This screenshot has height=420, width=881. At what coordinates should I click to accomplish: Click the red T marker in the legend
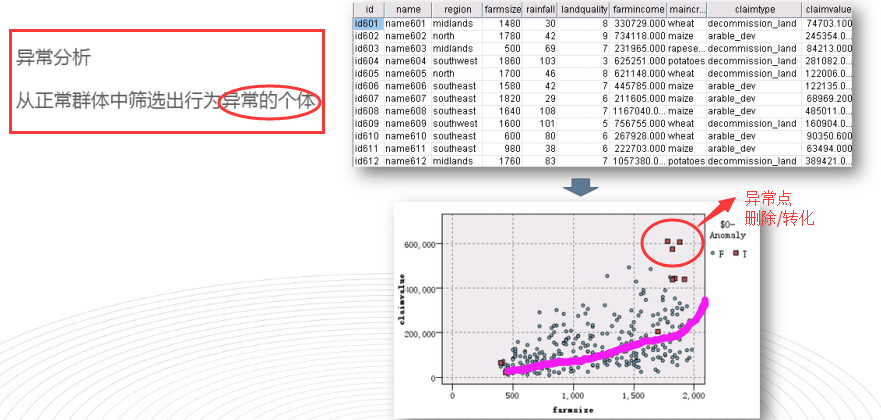[736, 254]
